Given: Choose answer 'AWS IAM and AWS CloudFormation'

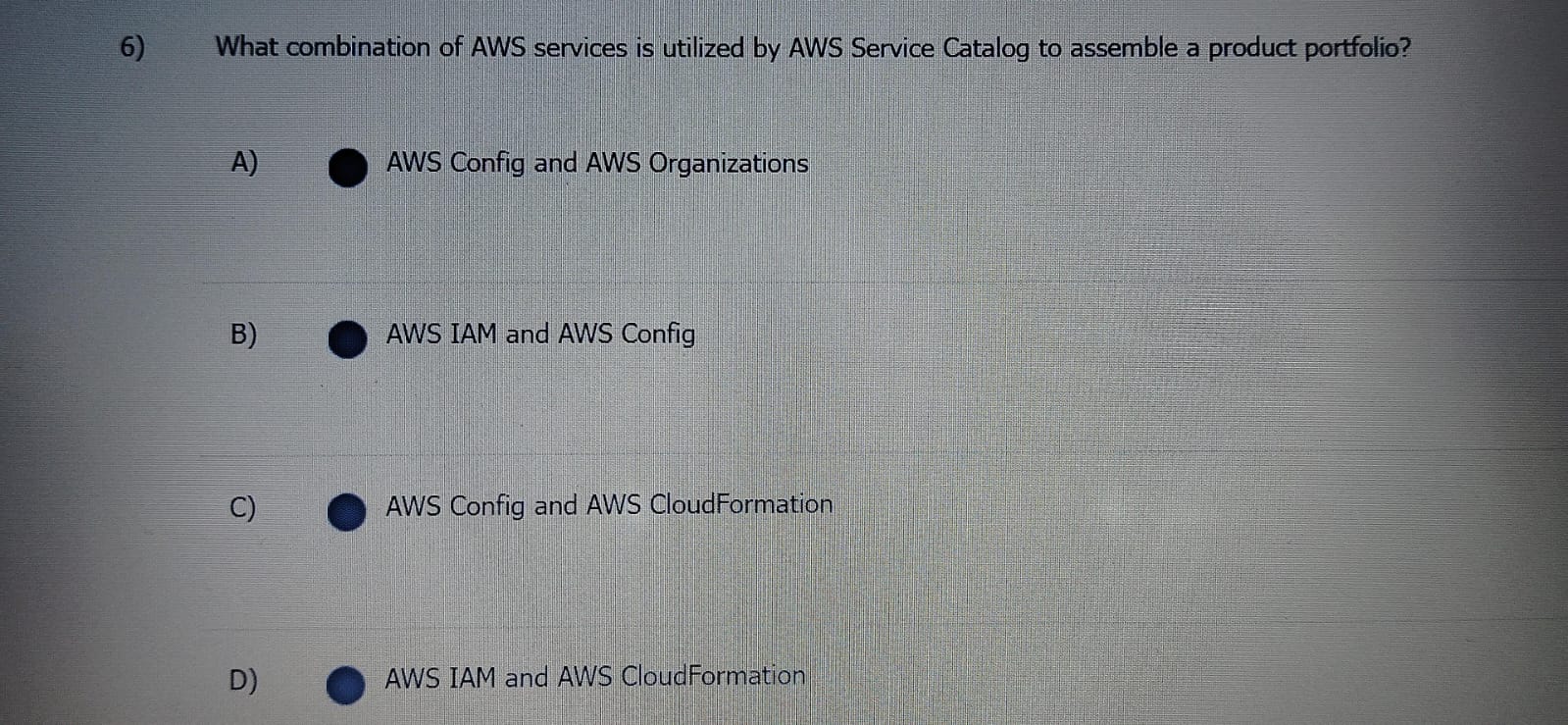Looking at the screenshot, I should 593,676.
